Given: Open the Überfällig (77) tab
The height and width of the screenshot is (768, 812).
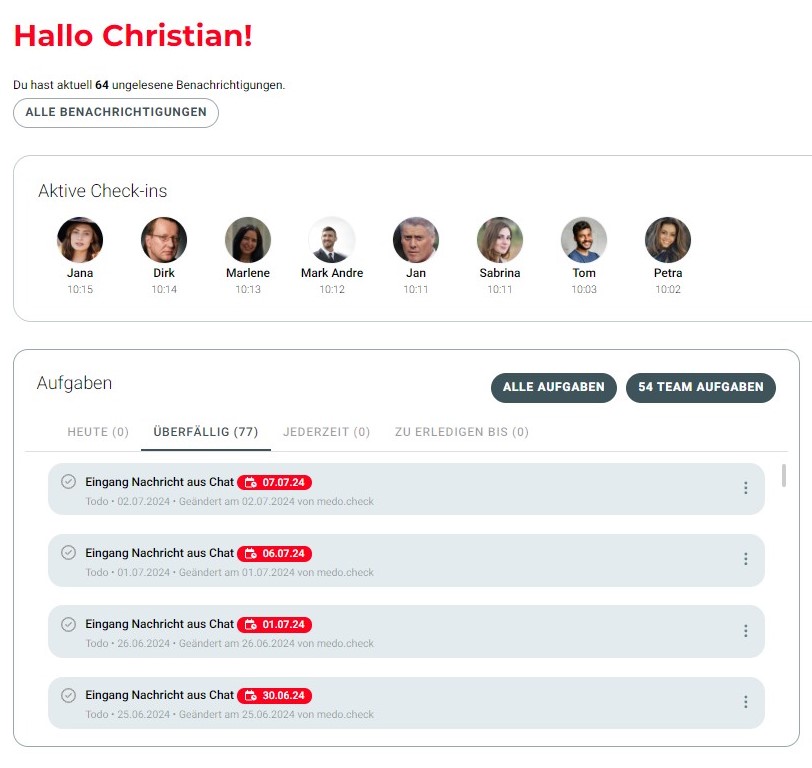Looking at the screenshot, I should 206,432.
